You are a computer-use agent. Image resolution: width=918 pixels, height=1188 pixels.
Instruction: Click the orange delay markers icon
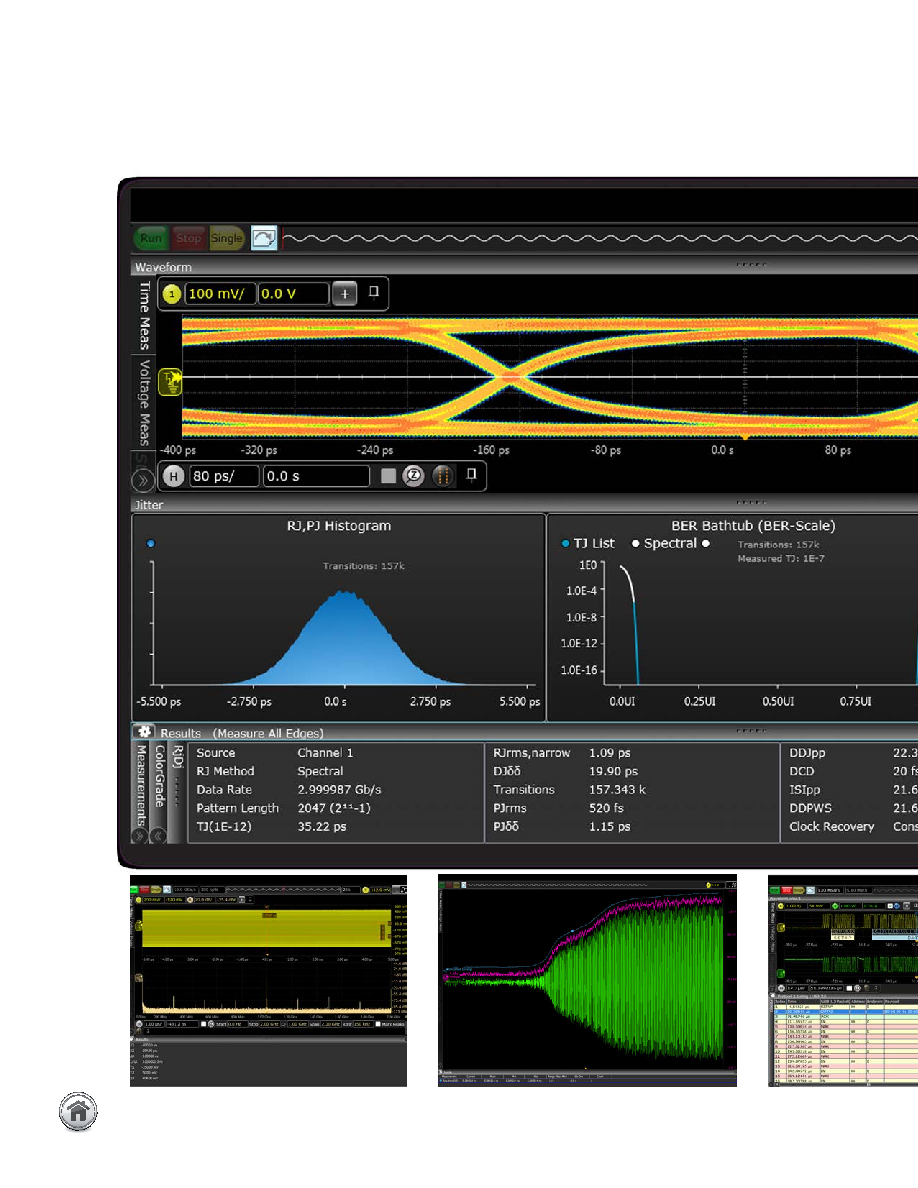[443, 476]
